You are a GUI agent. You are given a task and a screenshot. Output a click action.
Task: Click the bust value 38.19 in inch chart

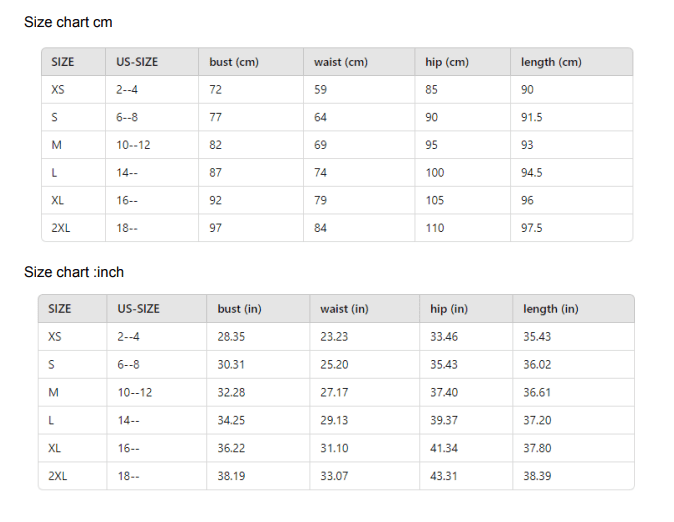click(231, 476)
